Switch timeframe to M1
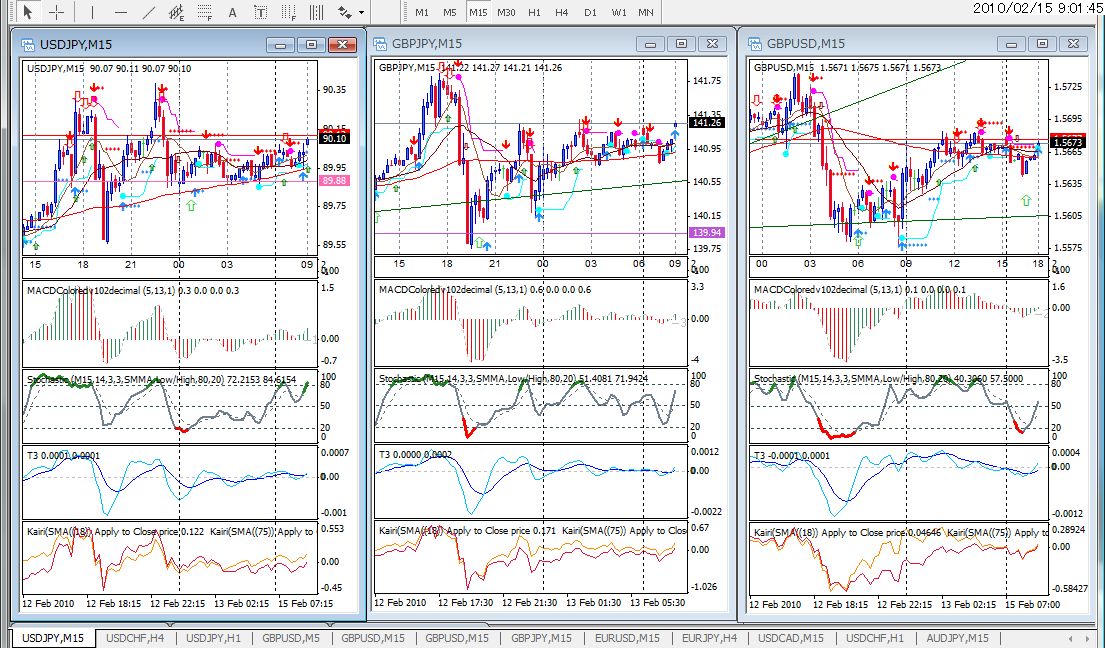 click(x=422, y=12)
